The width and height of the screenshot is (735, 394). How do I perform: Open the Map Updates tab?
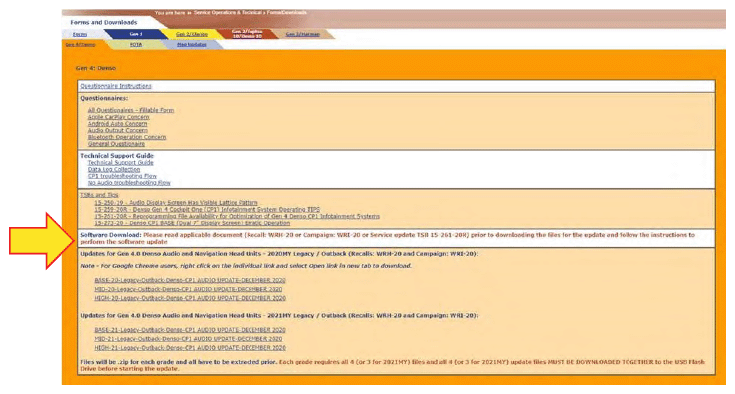click(192, 45)
